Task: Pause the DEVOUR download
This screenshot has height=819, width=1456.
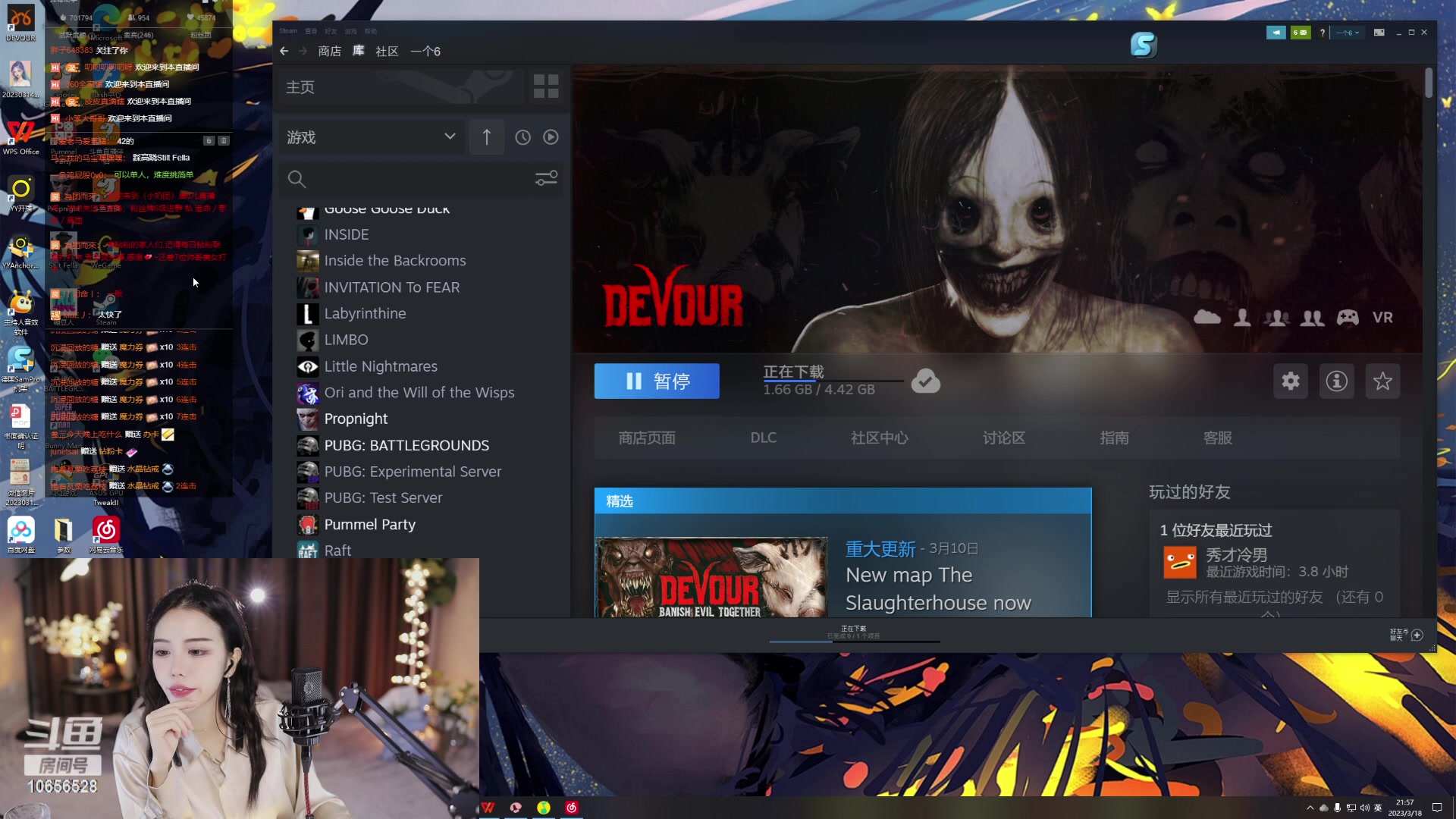Action: point(657,381)
